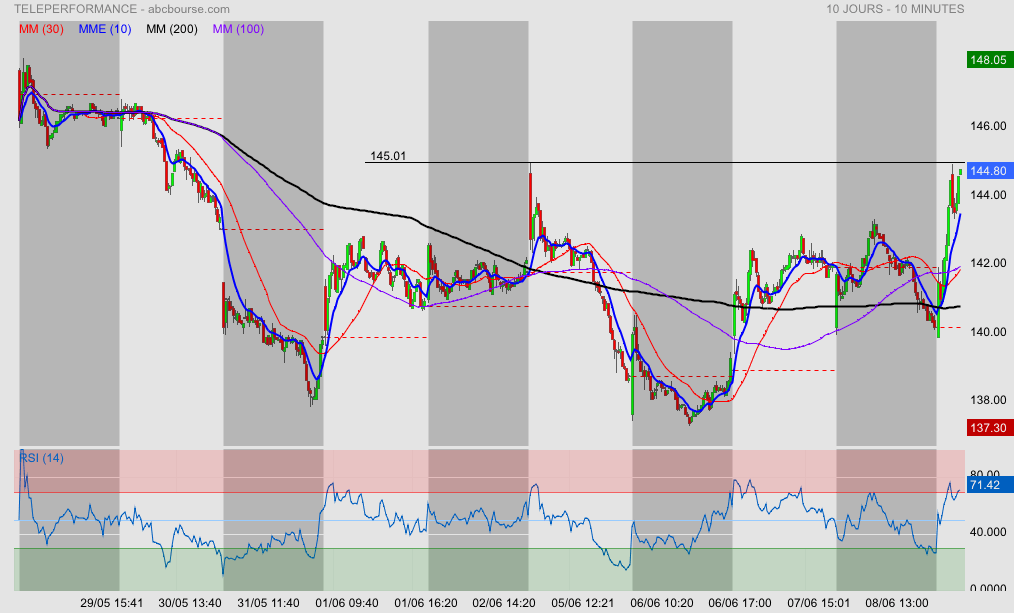
Task: Click the 01/06 16:20 time axis label
Action: (x=426, y=603)
